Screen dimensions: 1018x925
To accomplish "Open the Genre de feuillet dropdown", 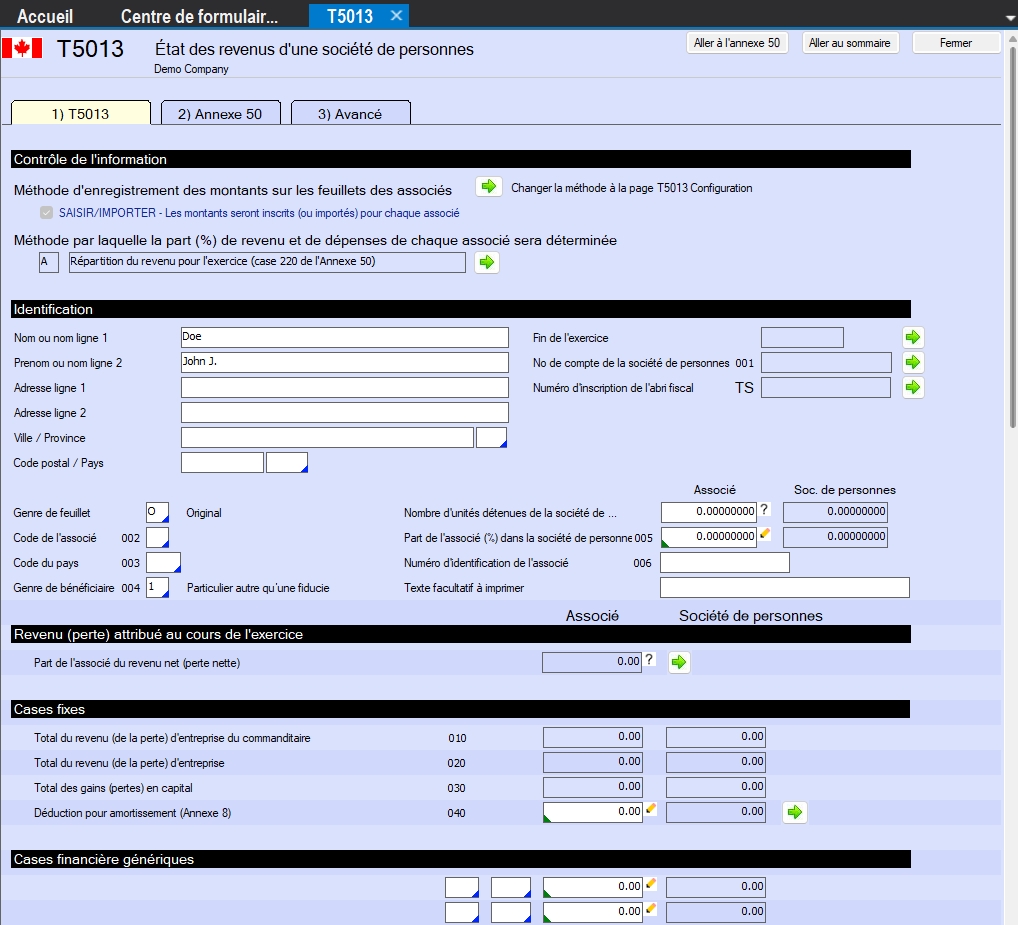I will tap(158, 513).
